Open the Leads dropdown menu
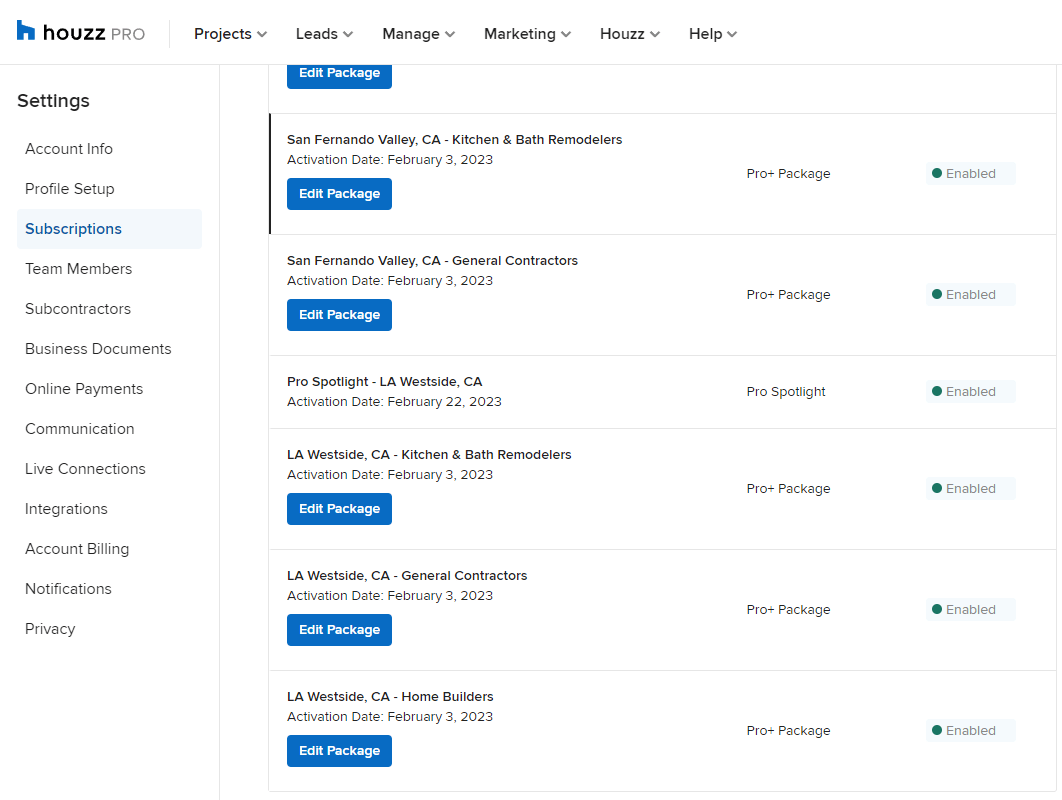 pos(324,34)
